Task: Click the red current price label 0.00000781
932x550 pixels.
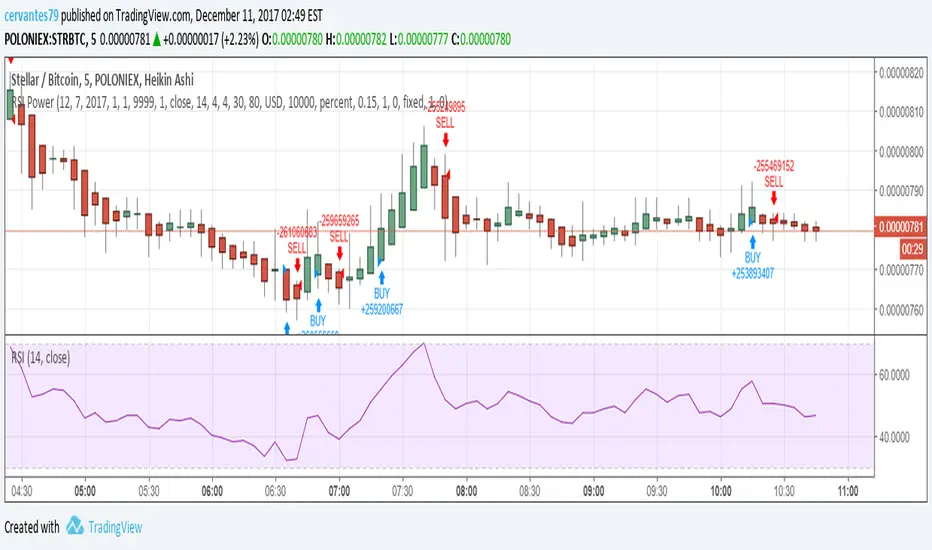Action: tap(901, 227)
